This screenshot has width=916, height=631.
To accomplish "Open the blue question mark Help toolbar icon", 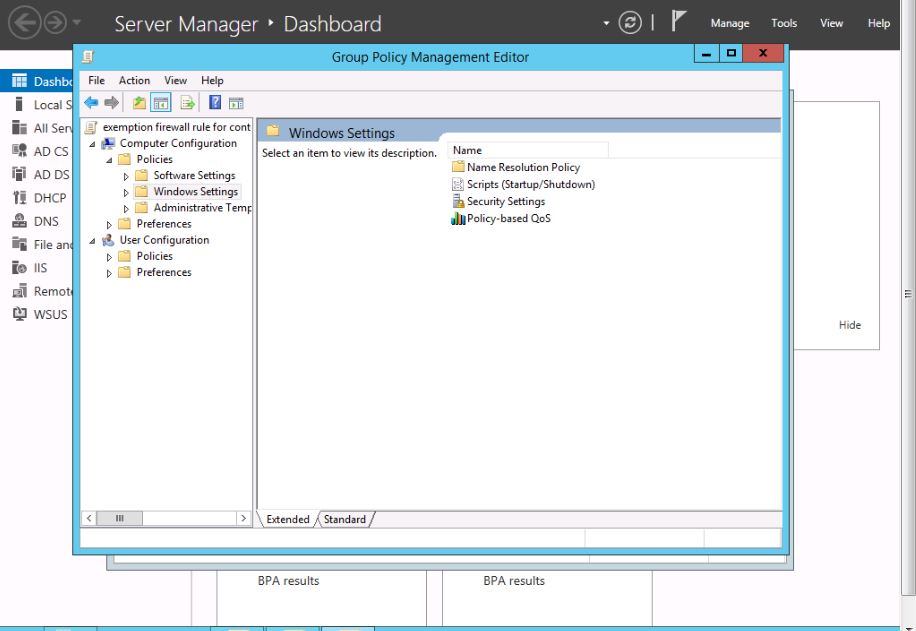I will (x=215, y=103).
